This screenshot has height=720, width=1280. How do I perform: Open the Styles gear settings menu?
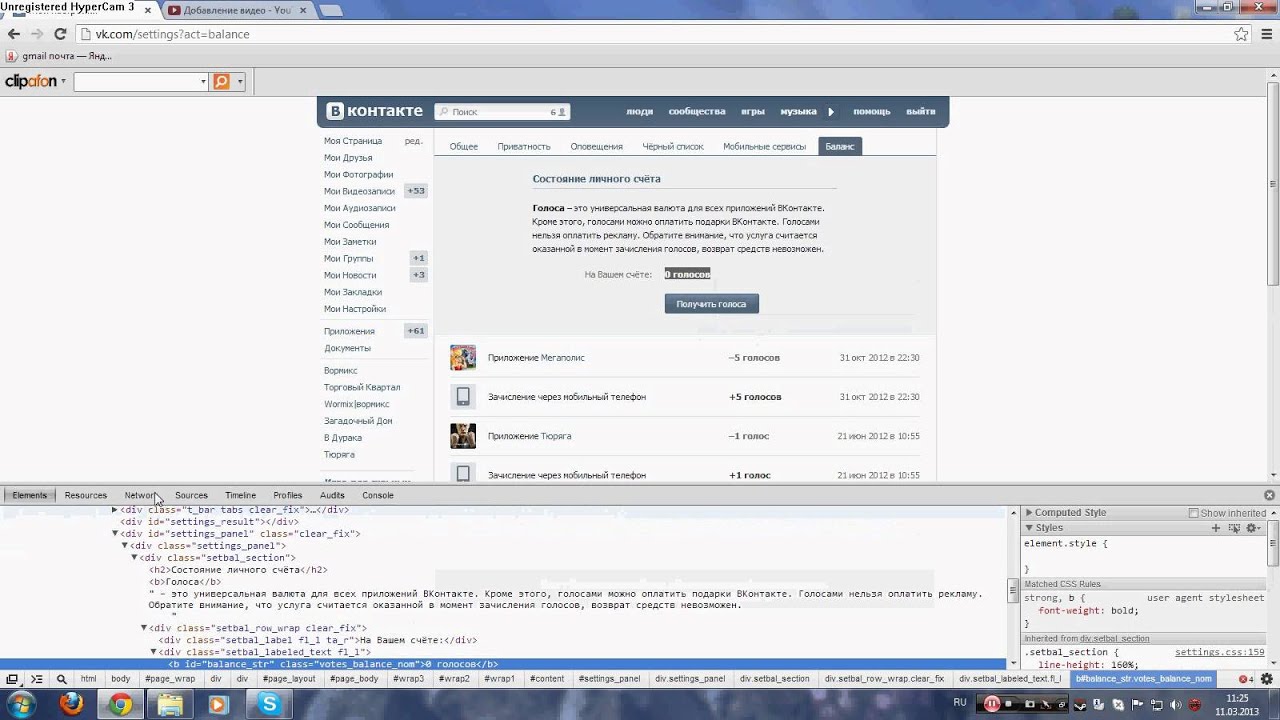1252,528
